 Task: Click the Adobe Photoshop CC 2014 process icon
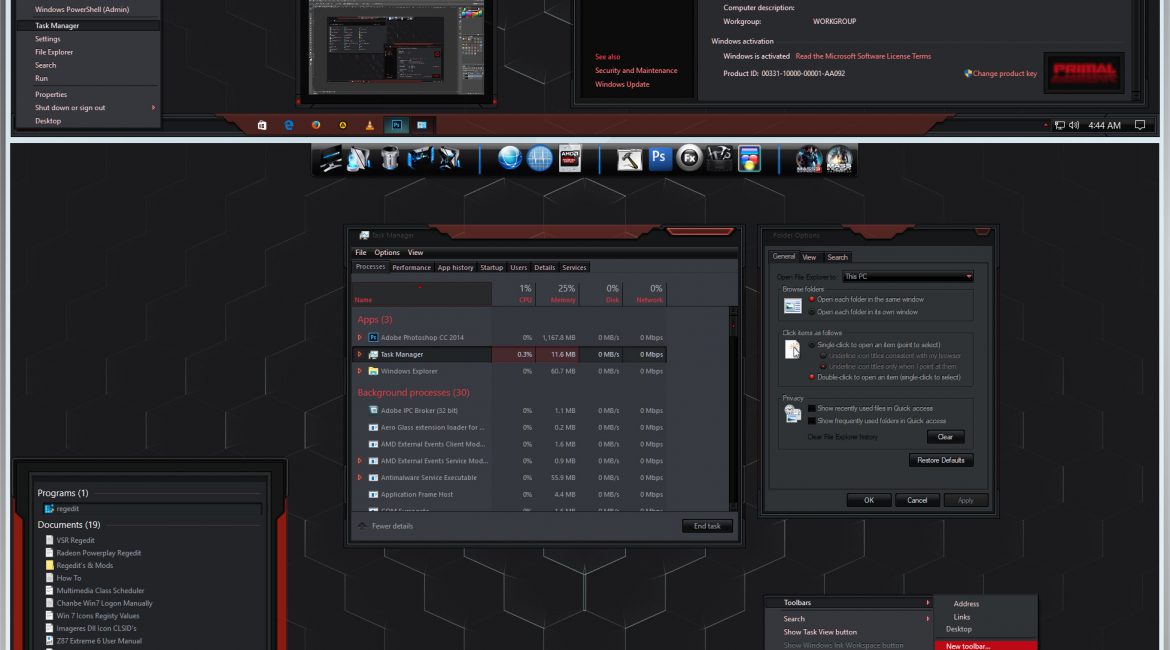pos(373,337)
